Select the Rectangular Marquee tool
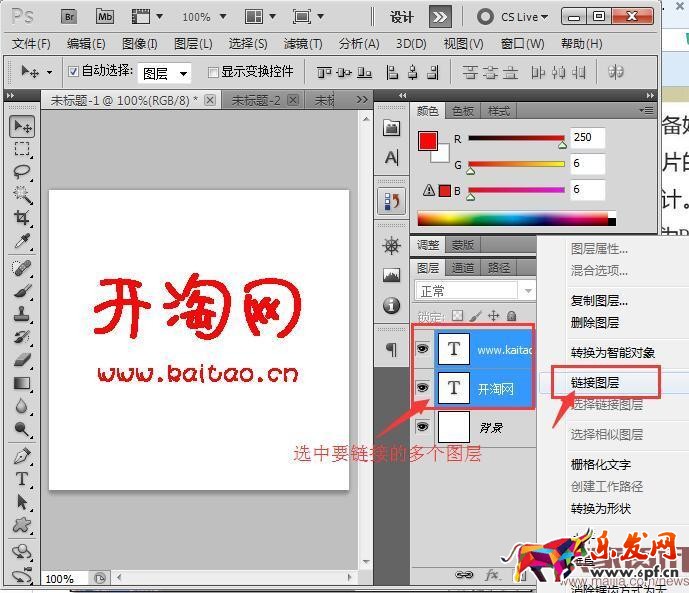689x593 pixels. 22,149
